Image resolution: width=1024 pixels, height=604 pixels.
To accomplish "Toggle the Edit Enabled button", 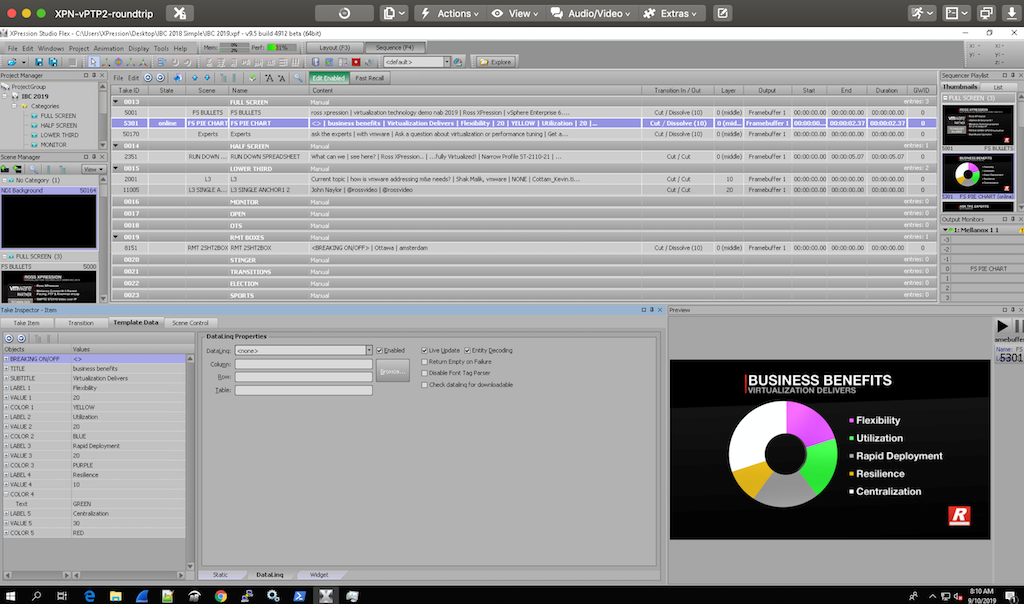I will coord(328,78).
